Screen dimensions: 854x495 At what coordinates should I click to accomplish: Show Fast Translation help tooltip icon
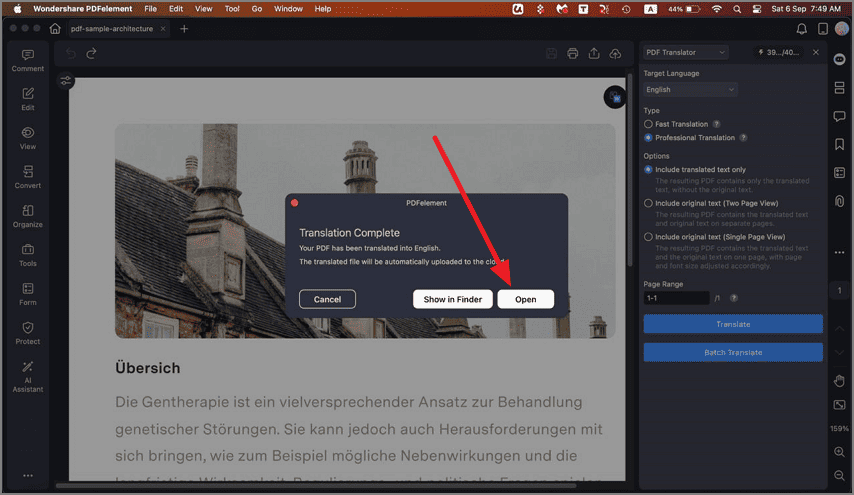(x=717, y=124)
